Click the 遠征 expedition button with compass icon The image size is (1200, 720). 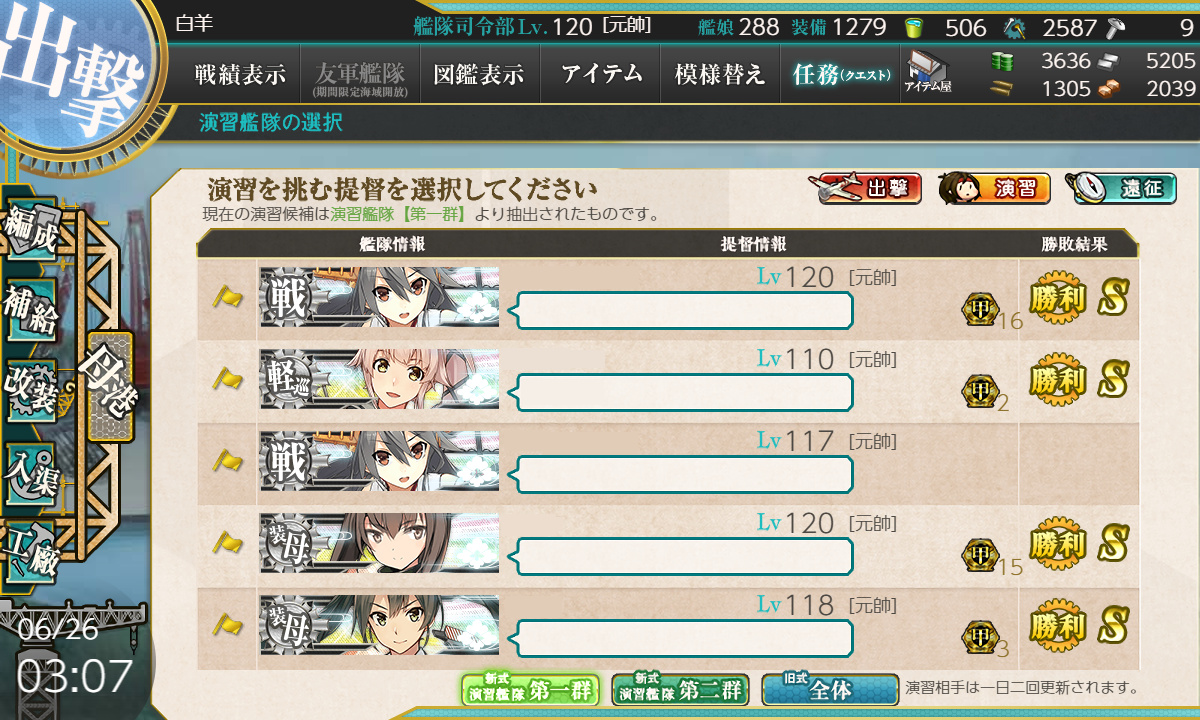click(1120, 187)
